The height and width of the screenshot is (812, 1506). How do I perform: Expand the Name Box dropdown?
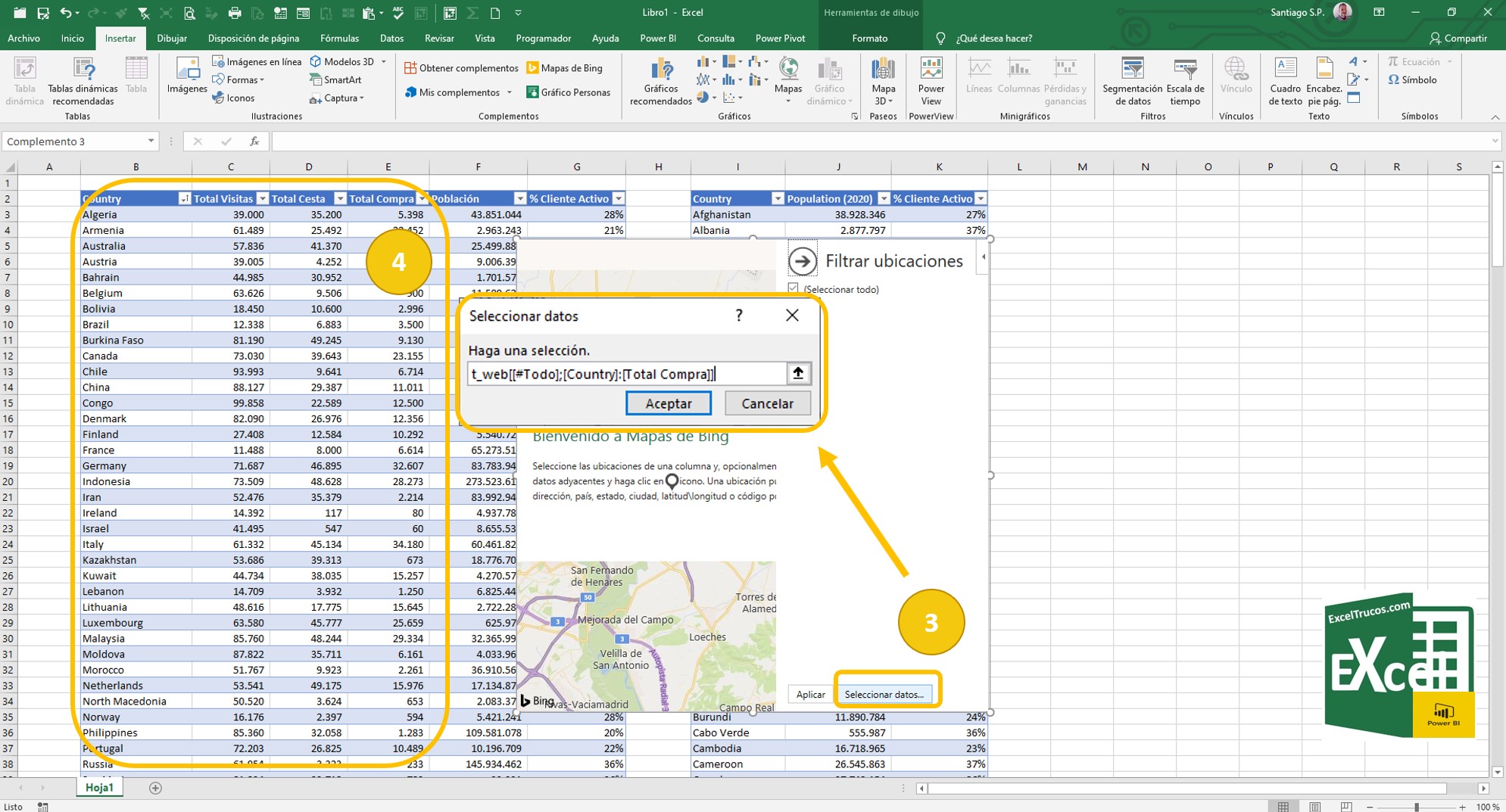tap(151, 142)
